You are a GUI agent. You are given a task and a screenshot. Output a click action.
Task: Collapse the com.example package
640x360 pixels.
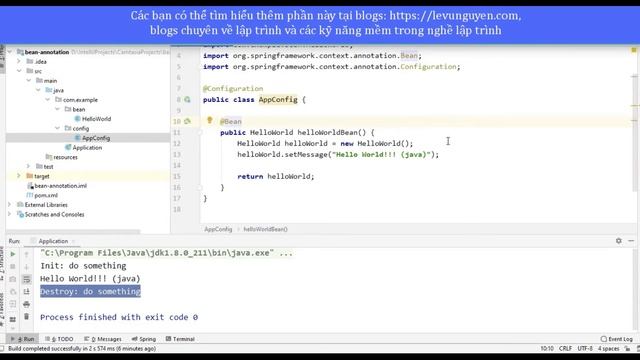[47, 100]
